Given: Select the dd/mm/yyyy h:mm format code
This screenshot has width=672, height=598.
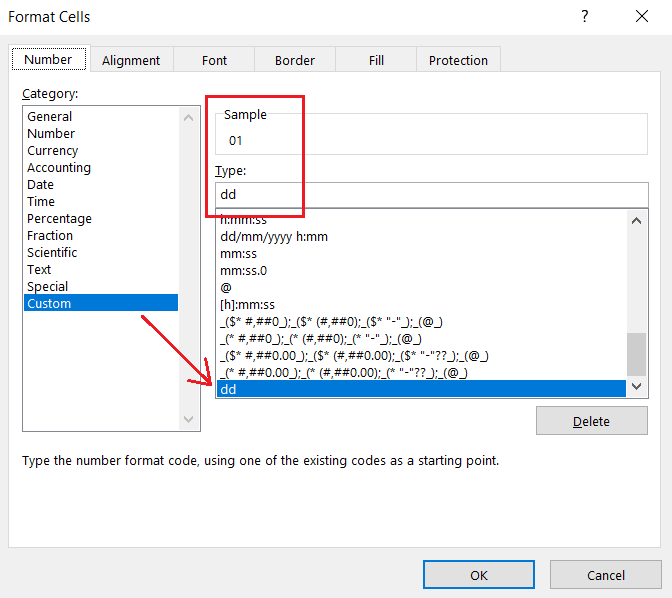Looking at the screenshot, I should coord(274,237).
